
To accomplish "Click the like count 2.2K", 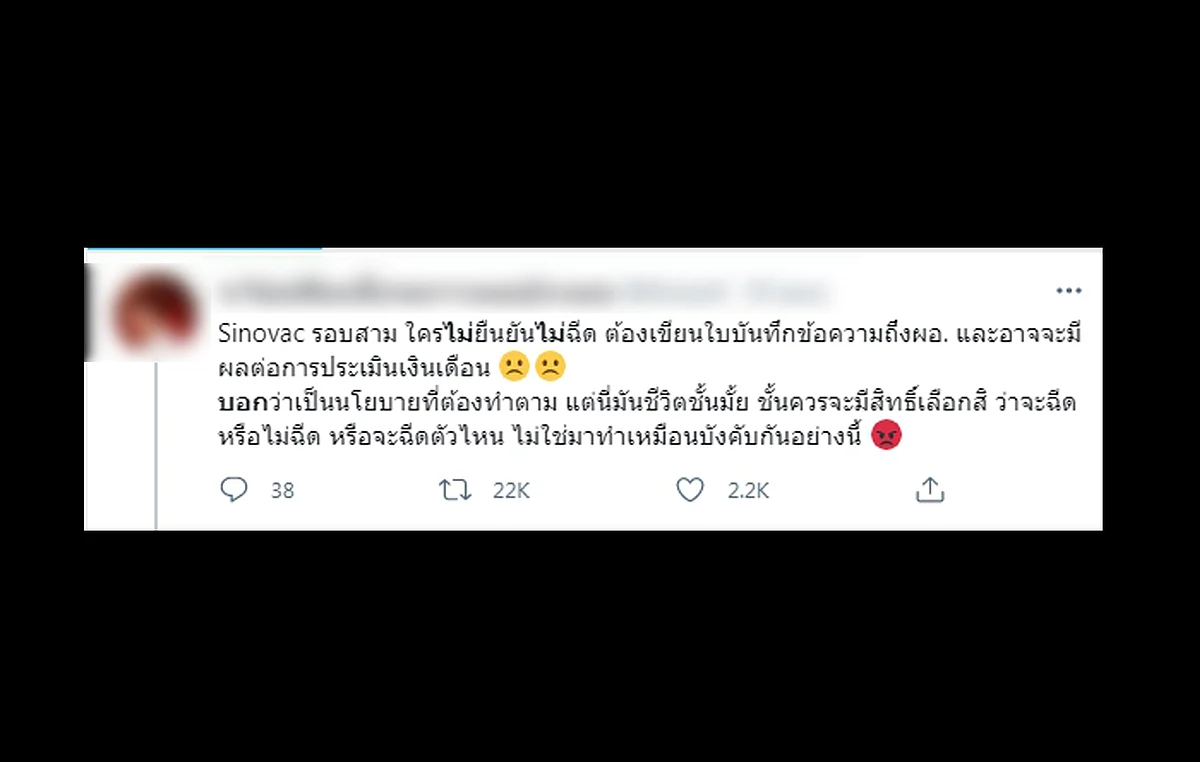I will click(748, 491).
